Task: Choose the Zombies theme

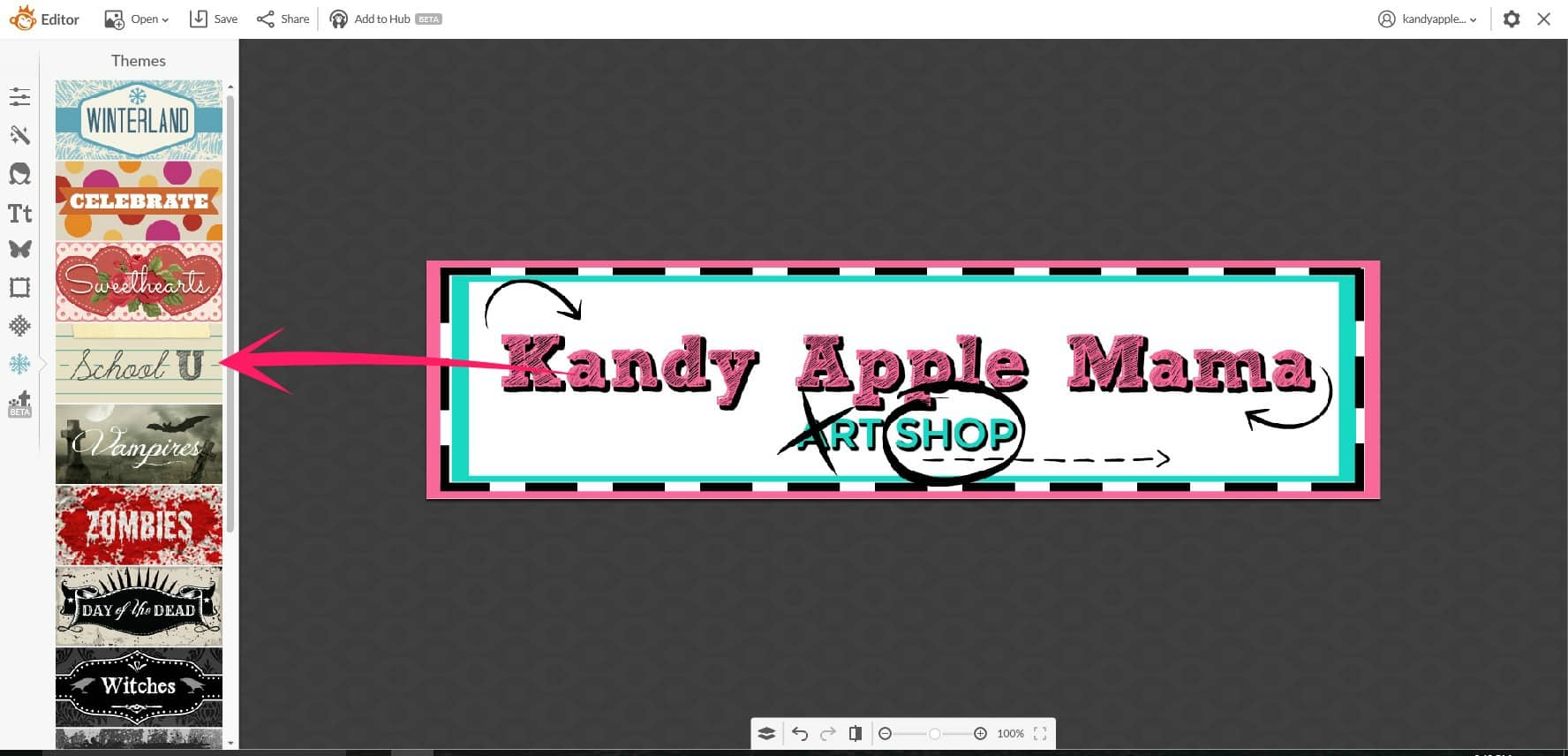Action: pyautogui.click(x=139, y=525)
